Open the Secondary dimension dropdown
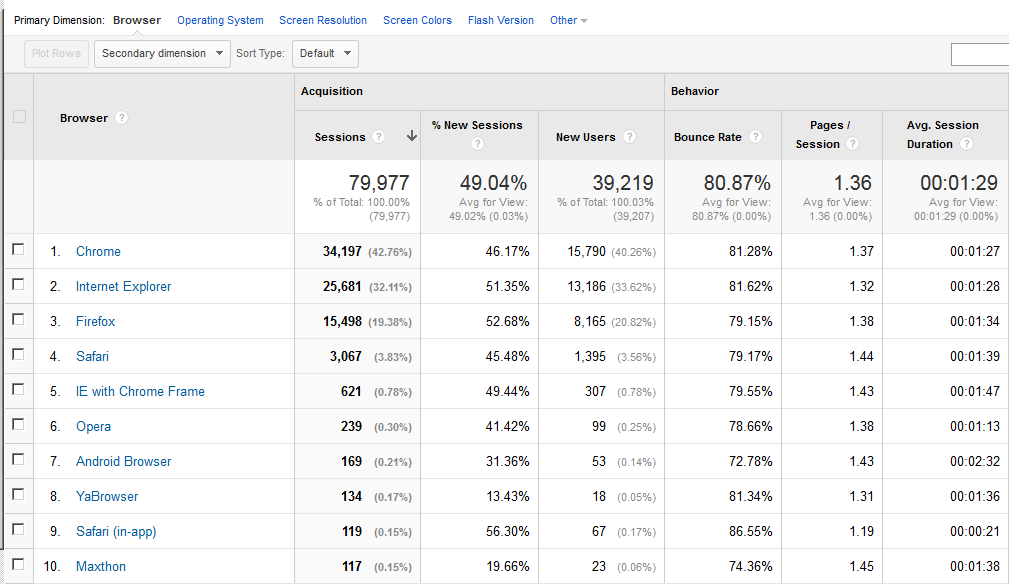The height and width of the screenshot is (584, 1009). (x=162, y=53)
